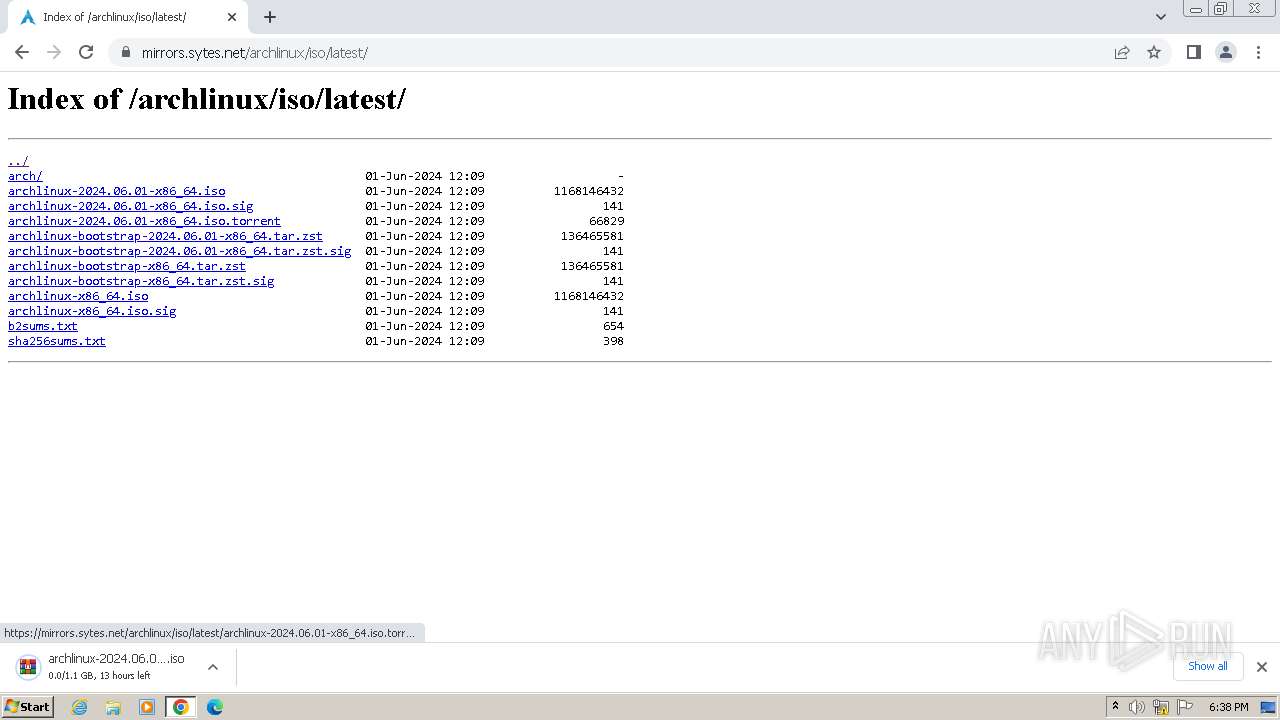The width and height of the screenshot is (1280, 720).
Task: Expand the download item options chevron
Action: (213, 667)
